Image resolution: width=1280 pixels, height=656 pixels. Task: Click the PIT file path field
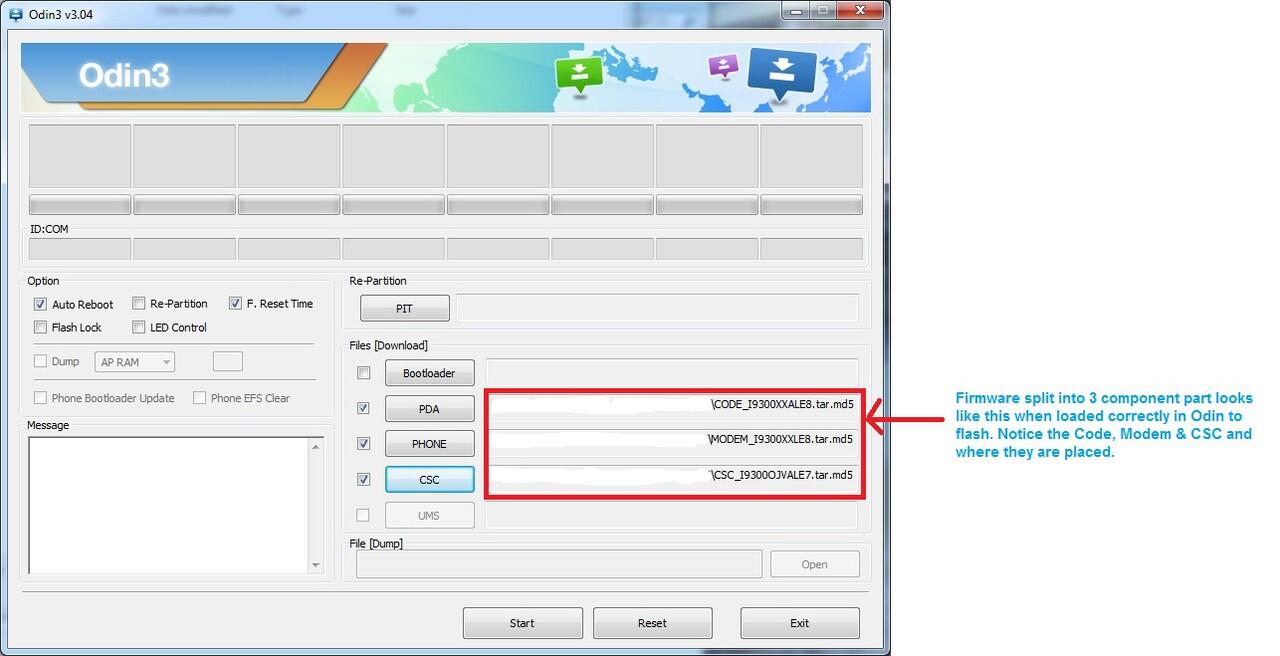click(x=658, y=307)
